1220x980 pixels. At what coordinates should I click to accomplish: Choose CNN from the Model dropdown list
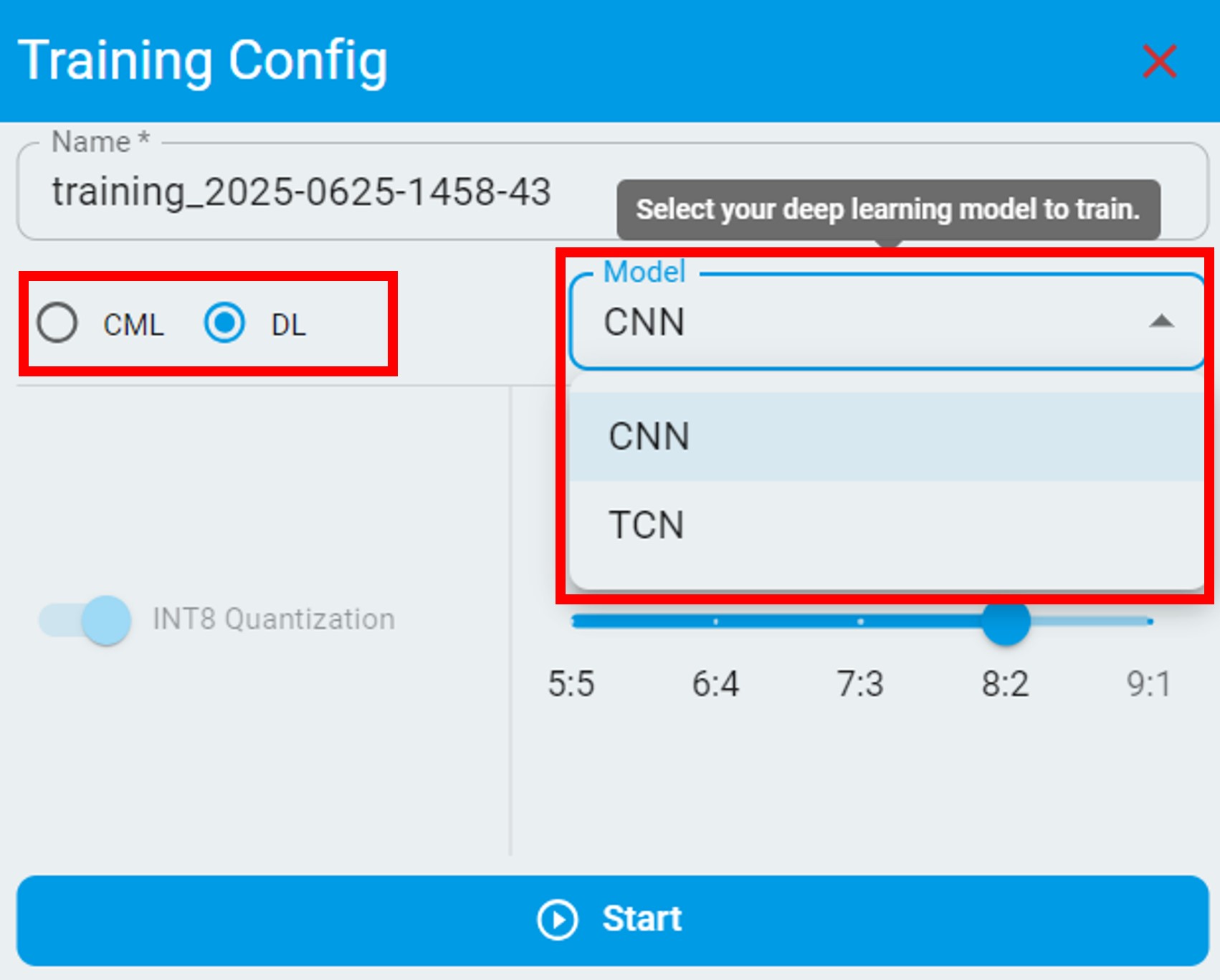click(x=649, y=437)
